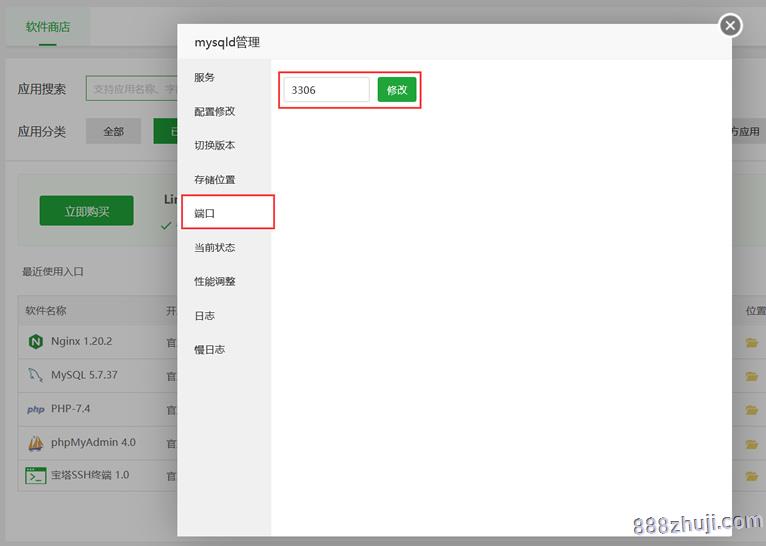Select the 全部 category button
766x546 pixels.
point(113,131)
